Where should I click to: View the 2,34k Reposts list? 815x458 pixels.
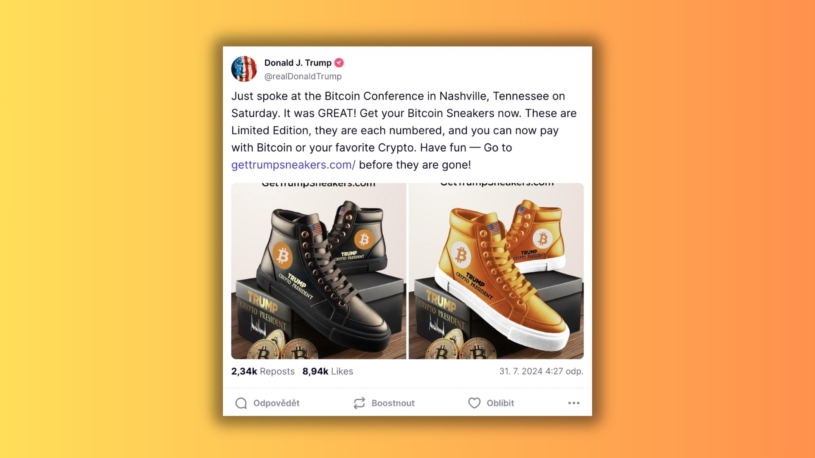point(263,371)
